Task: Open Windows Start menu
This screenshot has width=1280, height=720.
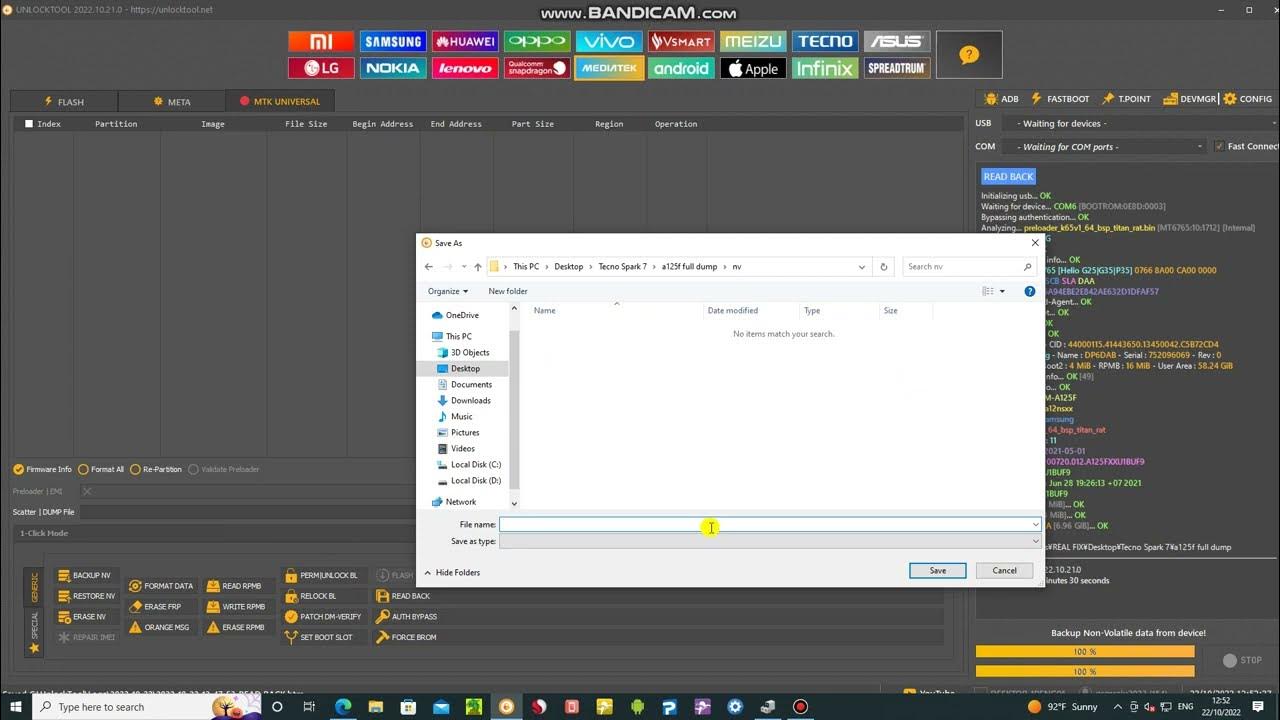Action: [x=16, y=707]
